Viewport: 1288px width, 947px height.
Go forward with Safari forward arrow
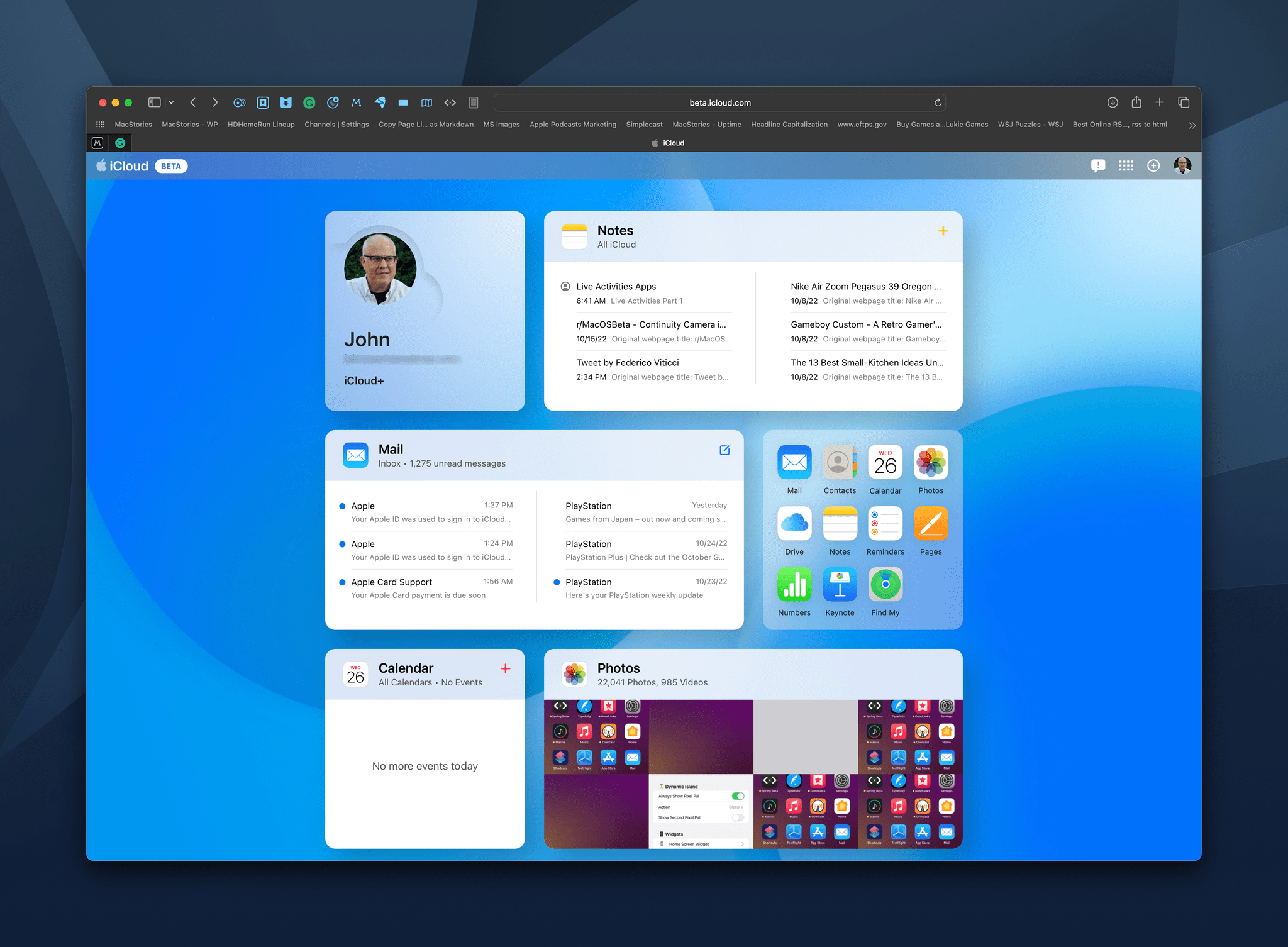215,102
